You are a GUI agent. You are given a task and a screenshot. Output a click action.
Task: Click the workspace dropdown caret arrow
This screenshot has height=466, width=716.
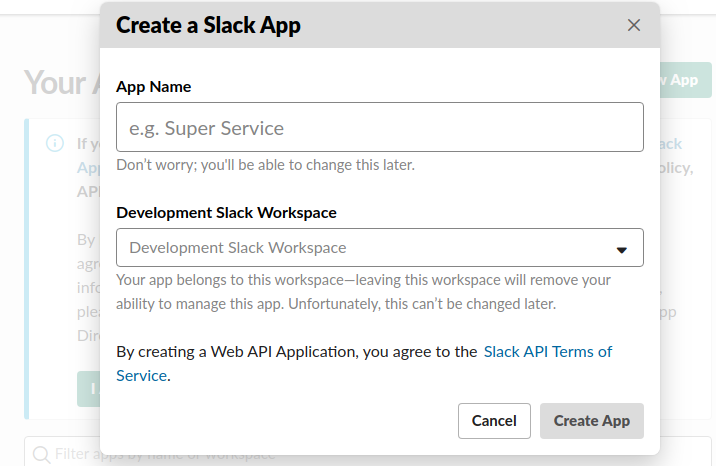pos(621,249)
